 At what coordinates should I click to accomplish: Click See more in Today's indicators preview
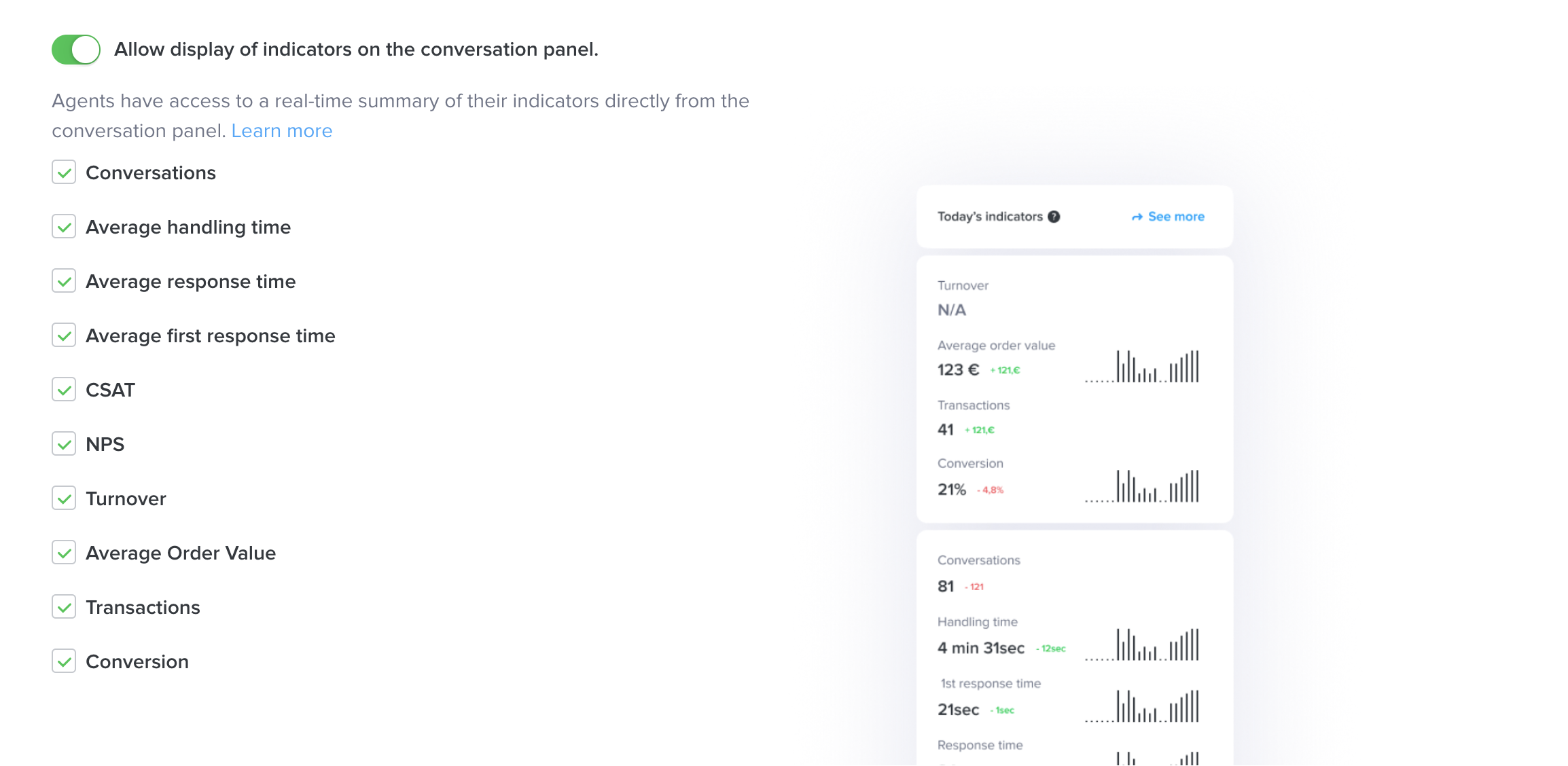click(x=1168, y=217)
